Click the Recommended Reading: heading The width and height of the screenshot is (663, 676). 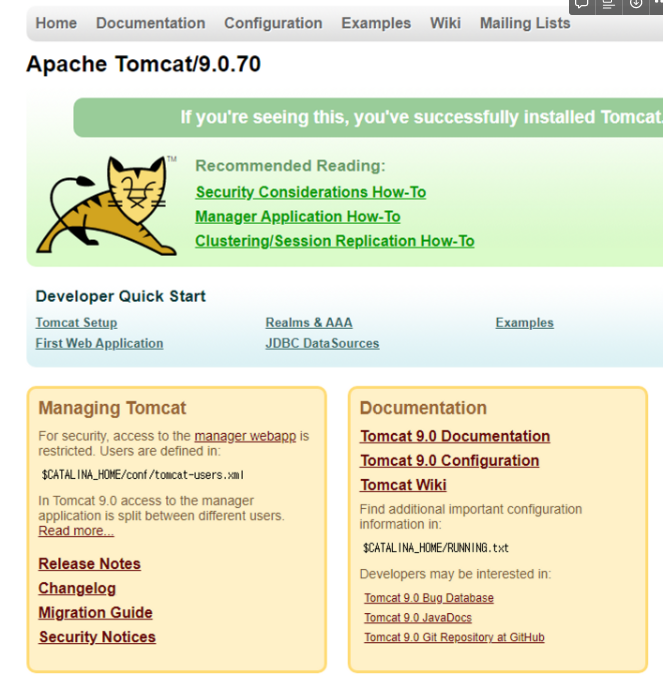[290, 166]
